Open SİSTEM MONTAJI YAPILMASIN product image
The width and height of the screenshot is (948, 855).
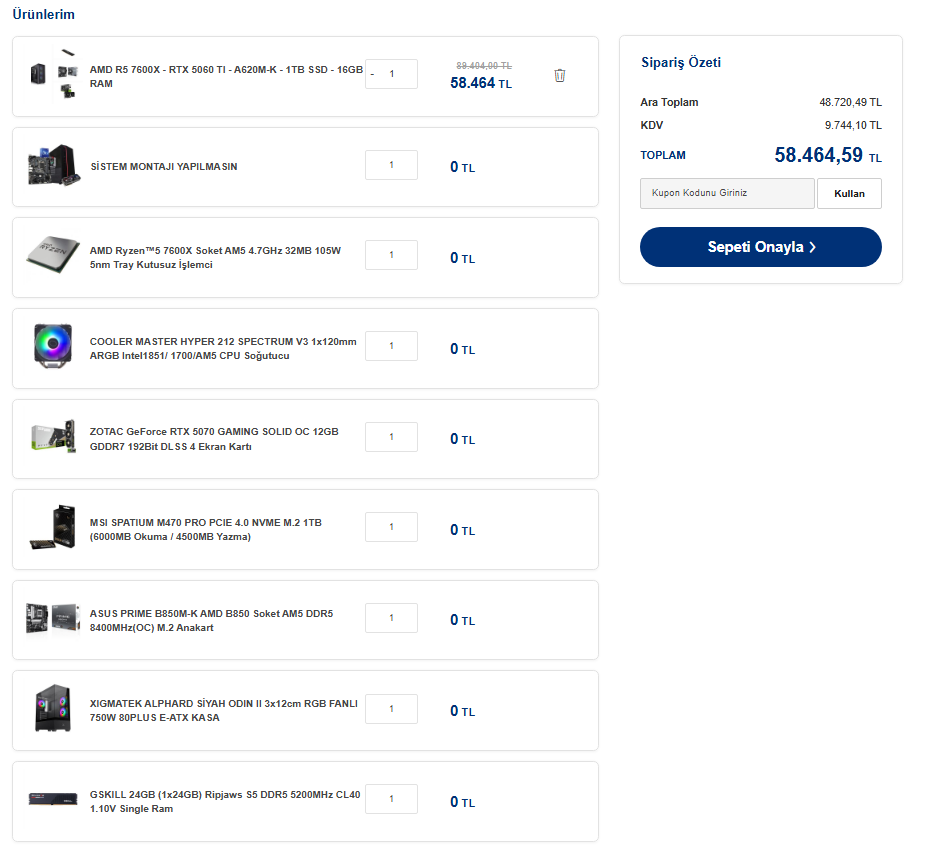[54, 164]
